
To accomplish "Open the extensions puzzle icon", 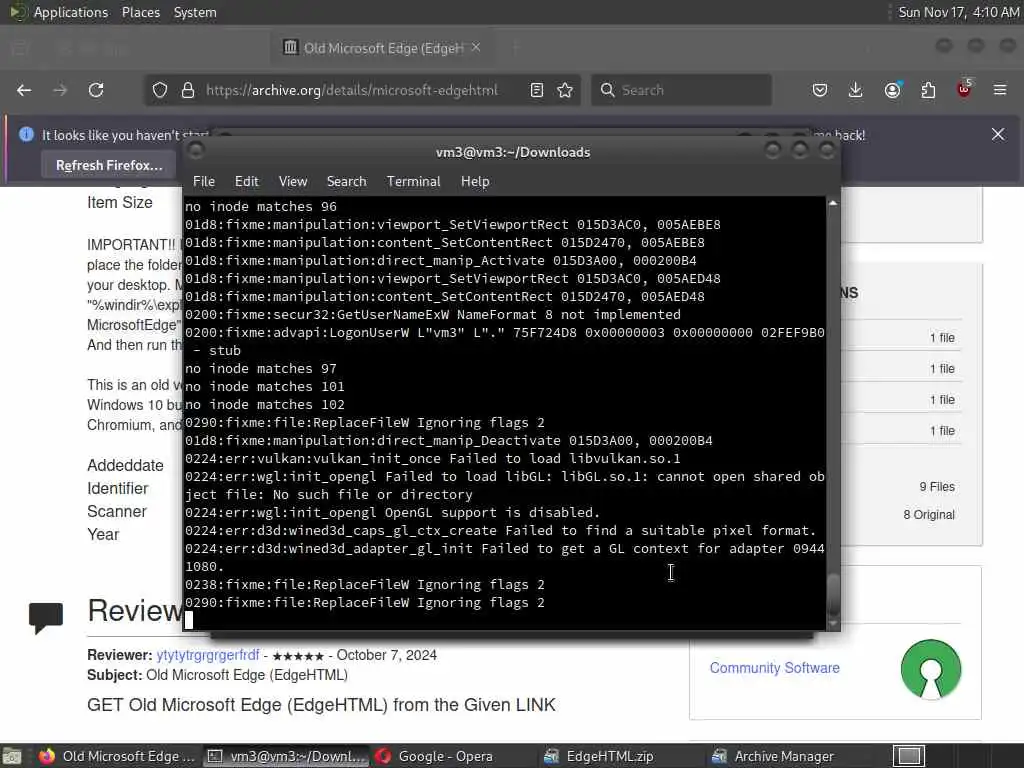I will pos(928,90).
